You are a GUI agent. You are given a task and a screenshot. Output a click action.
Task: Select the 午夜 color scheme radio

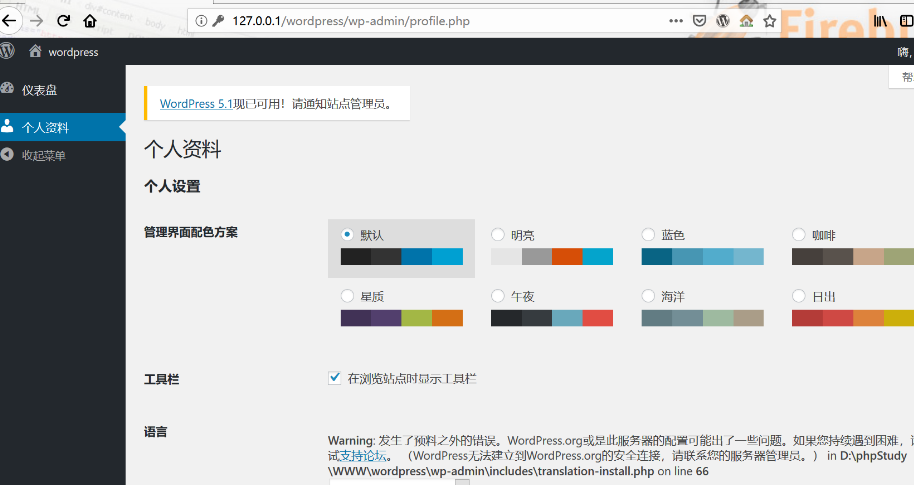pos(498,296)
